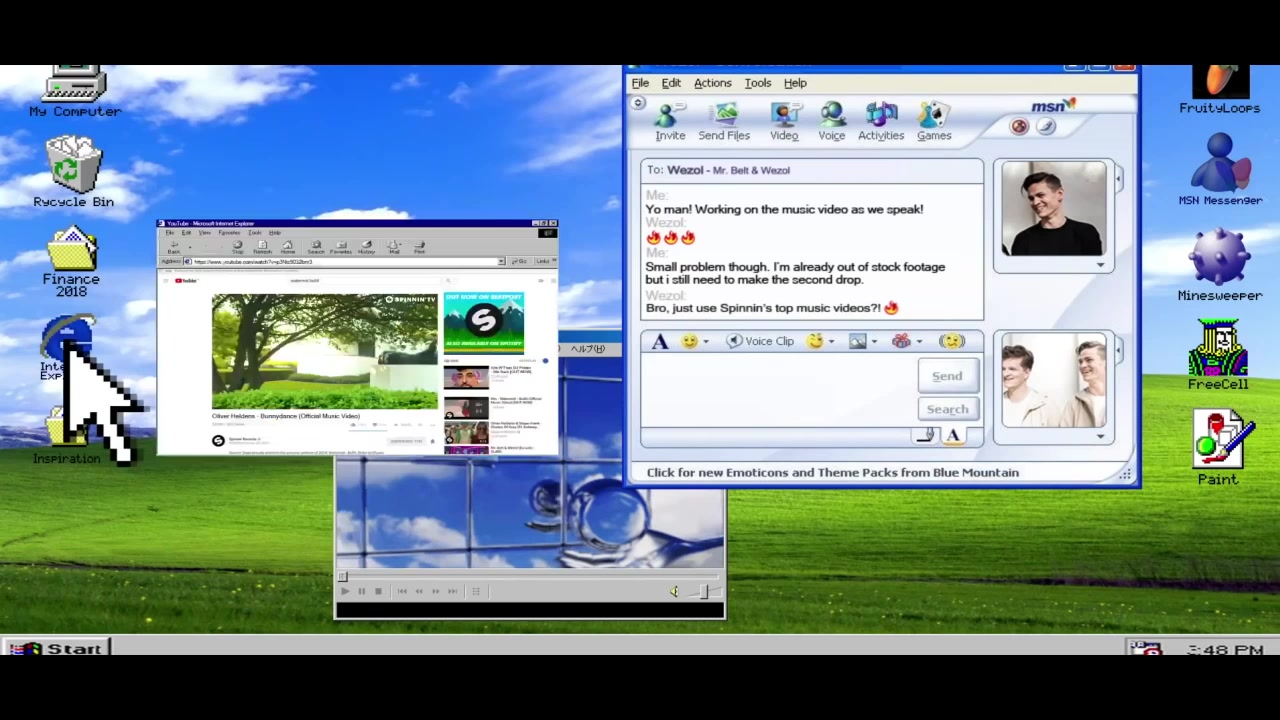Open the Finance 2018 folder

(x=71, y=262)
